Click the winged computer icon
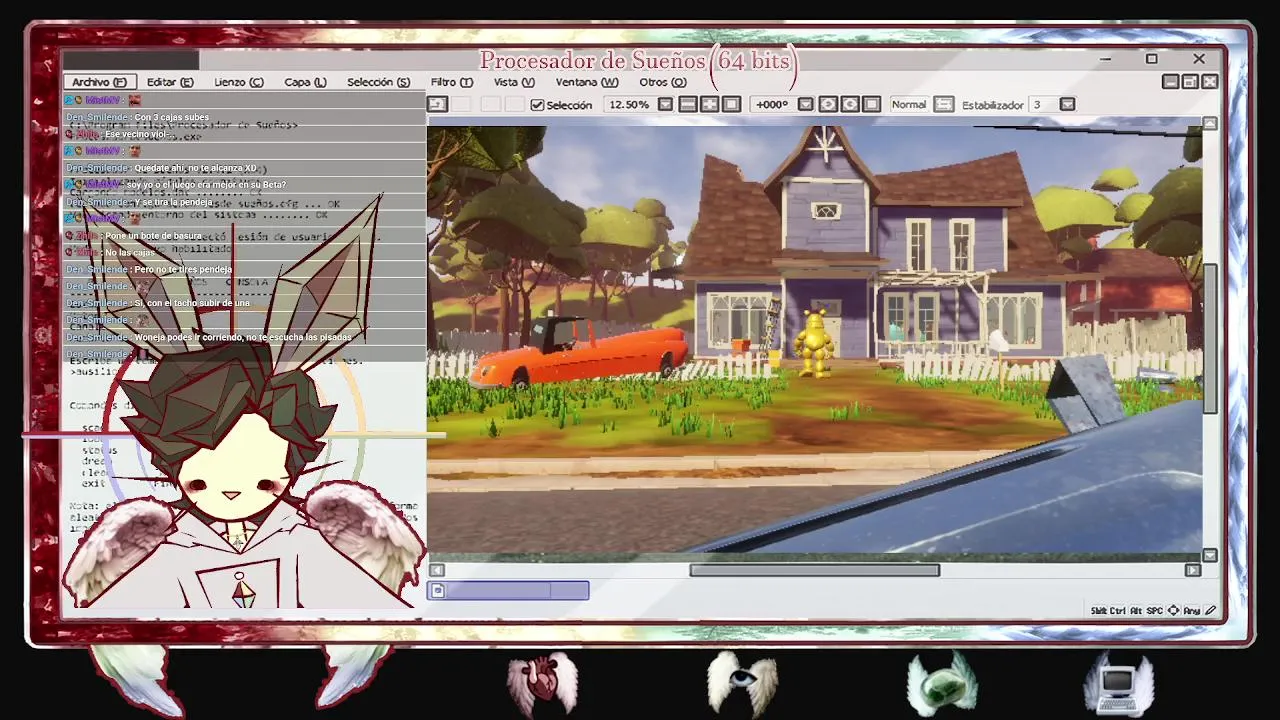 coord(1120,684)
